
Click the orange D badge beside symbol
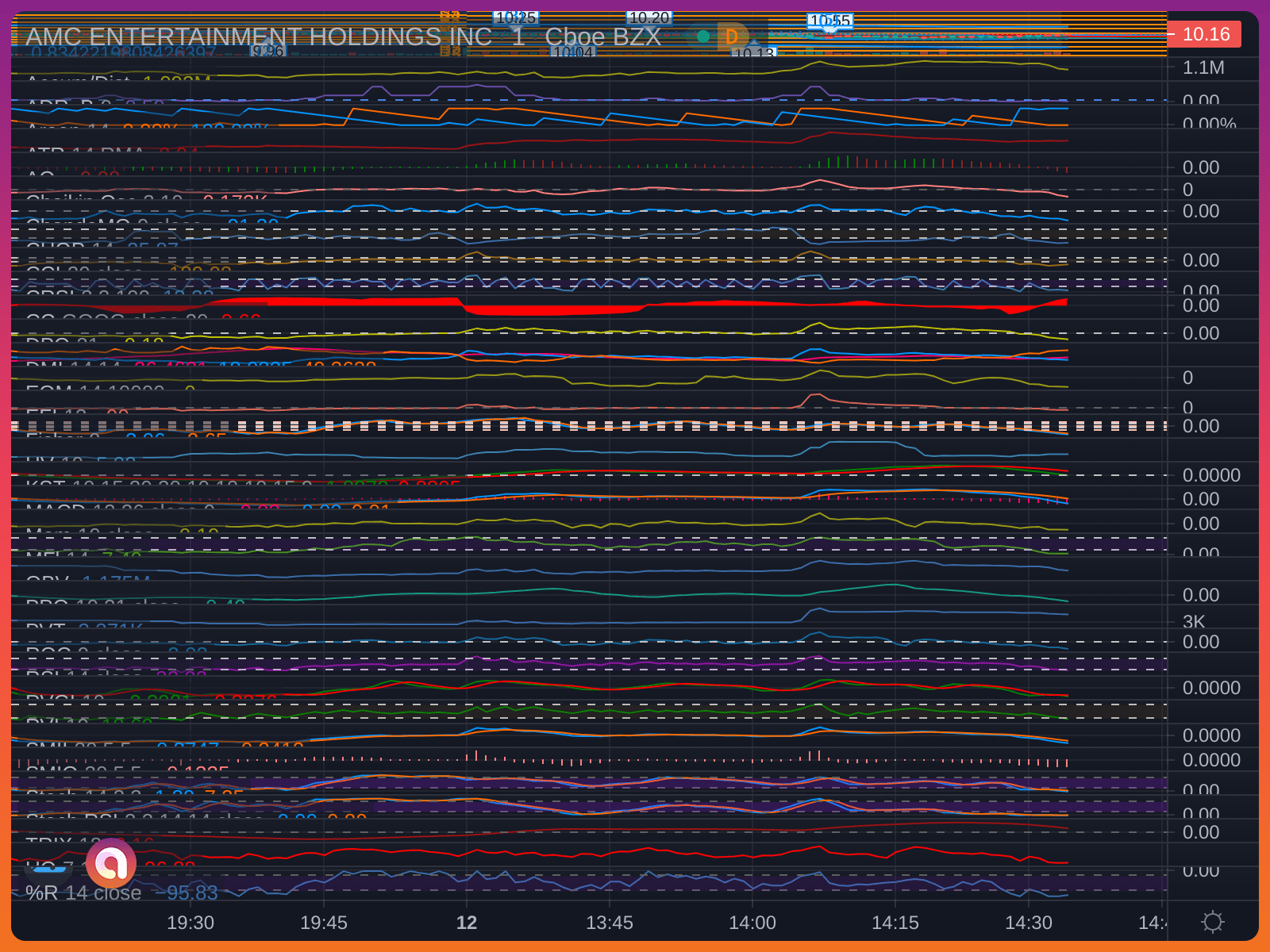click(732, 36)
